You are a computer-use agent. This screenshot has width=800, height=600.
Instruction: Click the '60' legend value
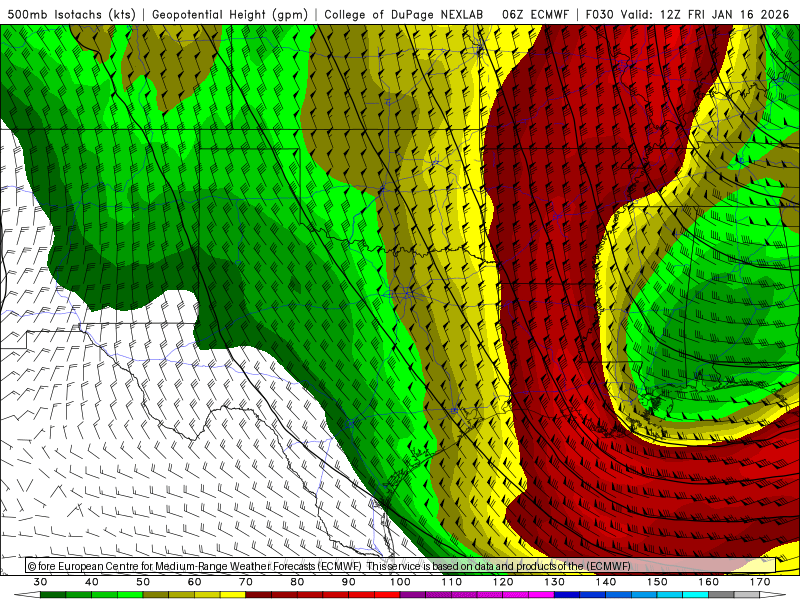coord(194,582)
